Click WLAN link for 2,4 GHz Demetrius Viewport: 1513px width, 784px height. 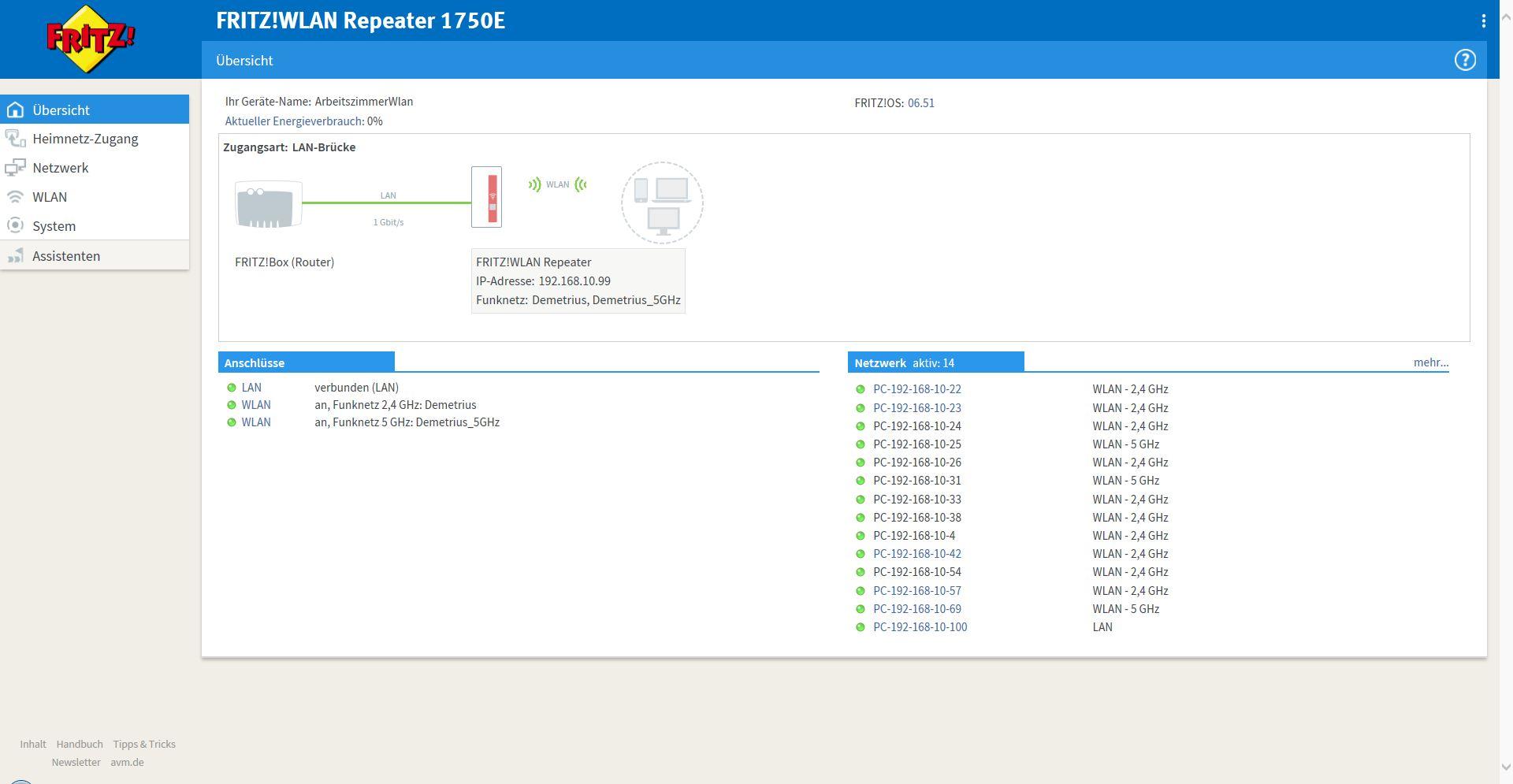point(256,405)
